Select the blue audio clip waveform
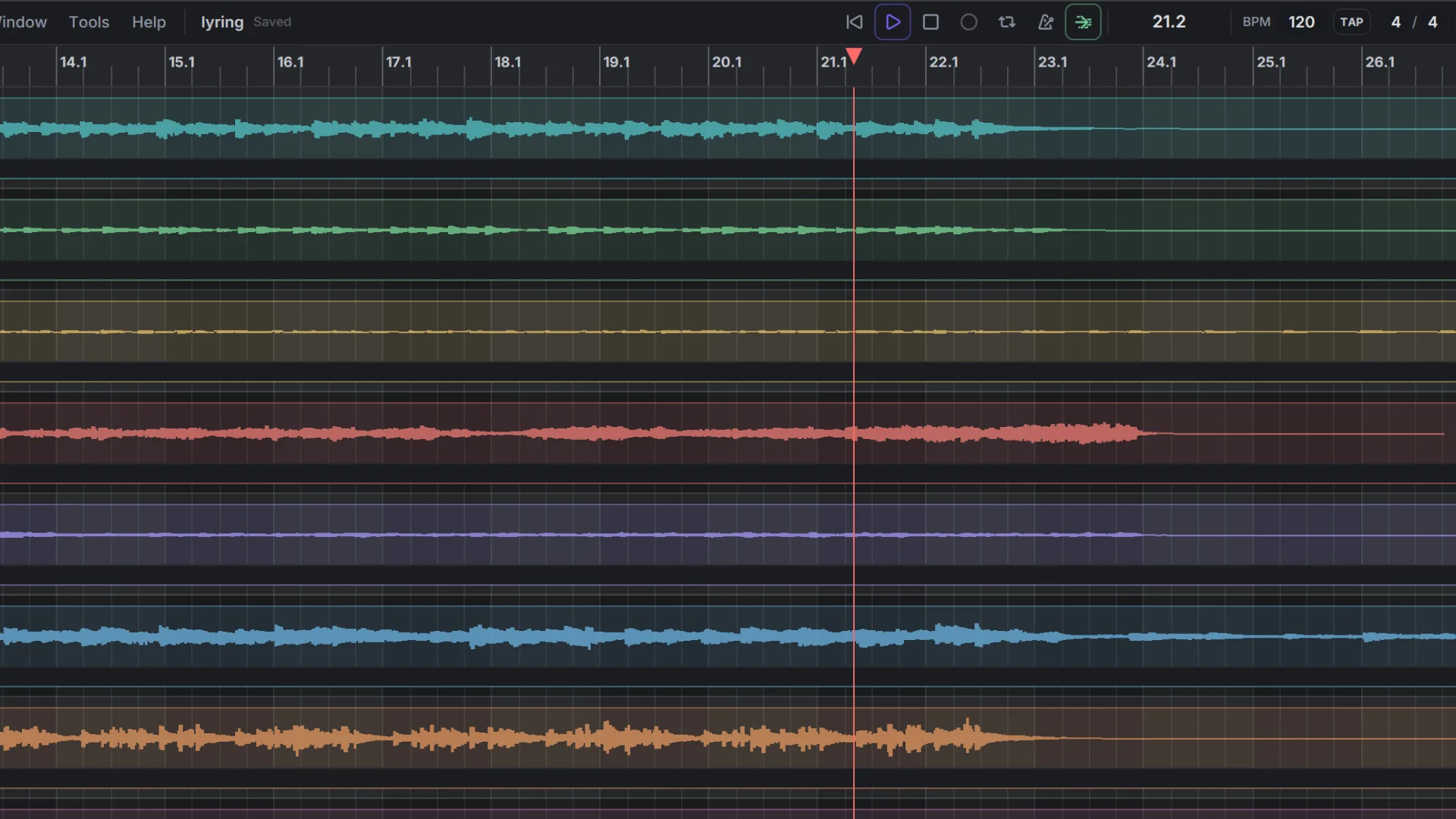This screenshot has height=819, width=1456. point(728,636)
